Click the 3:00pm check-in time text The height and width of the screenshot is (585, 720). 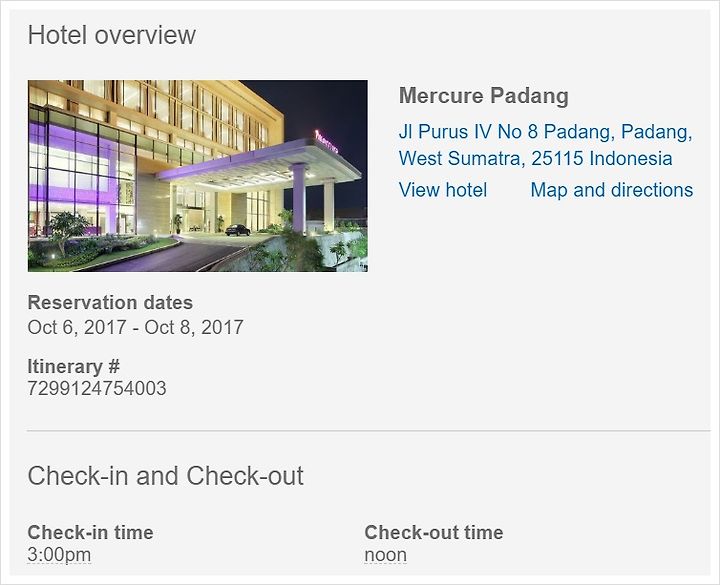coord(59,554)
